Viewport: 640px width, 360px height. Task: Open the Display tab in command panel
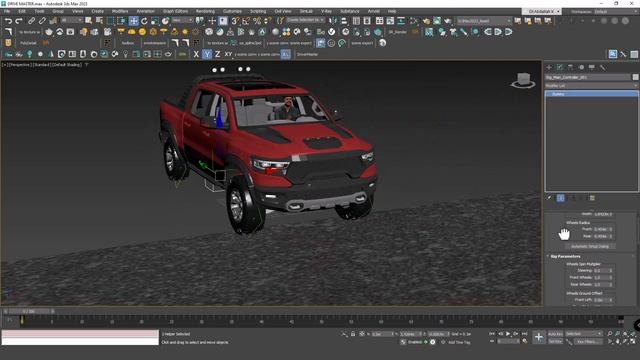[592, 67]
